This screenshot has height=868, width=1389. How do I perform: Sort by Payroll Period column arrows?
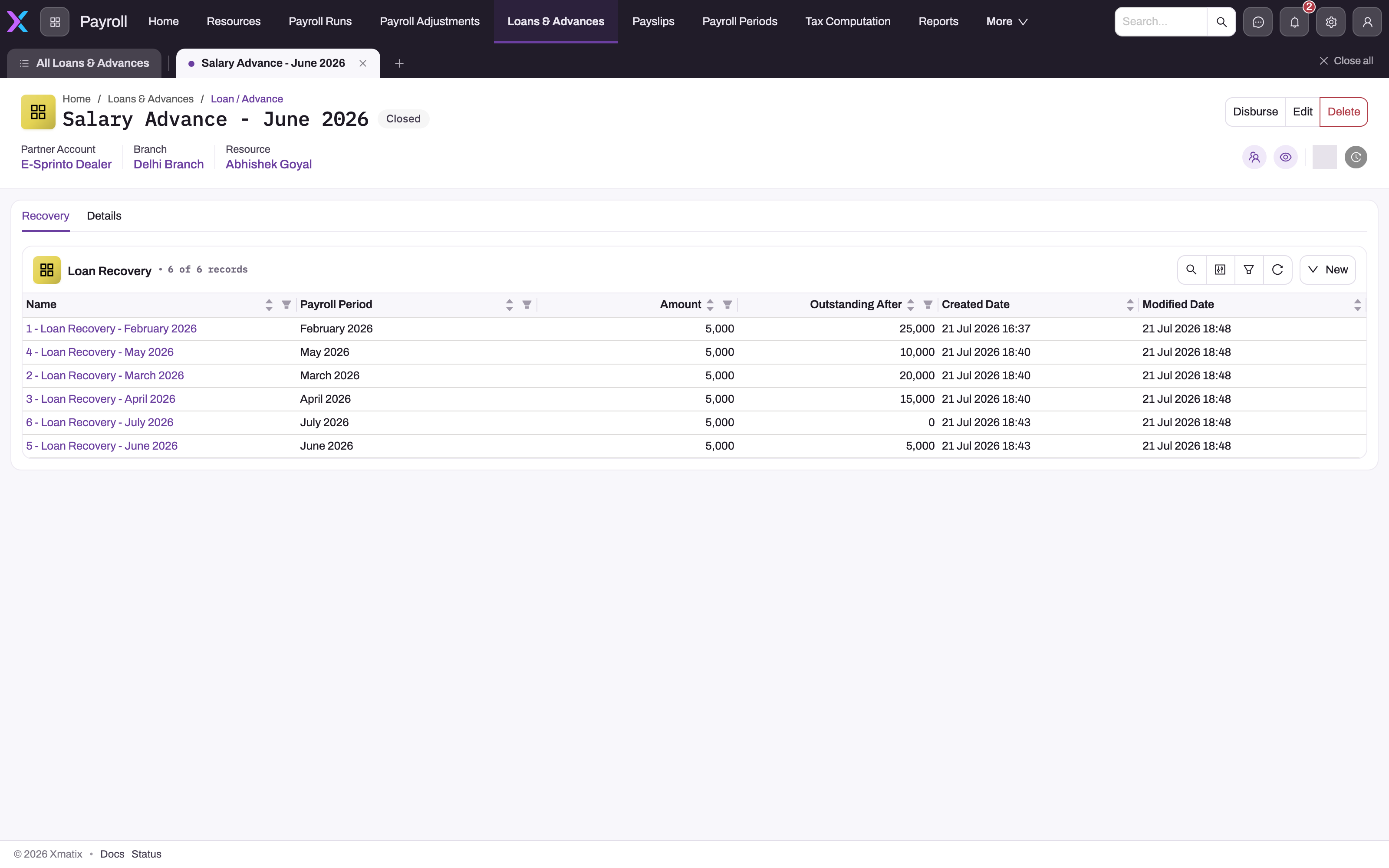[509, 305]
